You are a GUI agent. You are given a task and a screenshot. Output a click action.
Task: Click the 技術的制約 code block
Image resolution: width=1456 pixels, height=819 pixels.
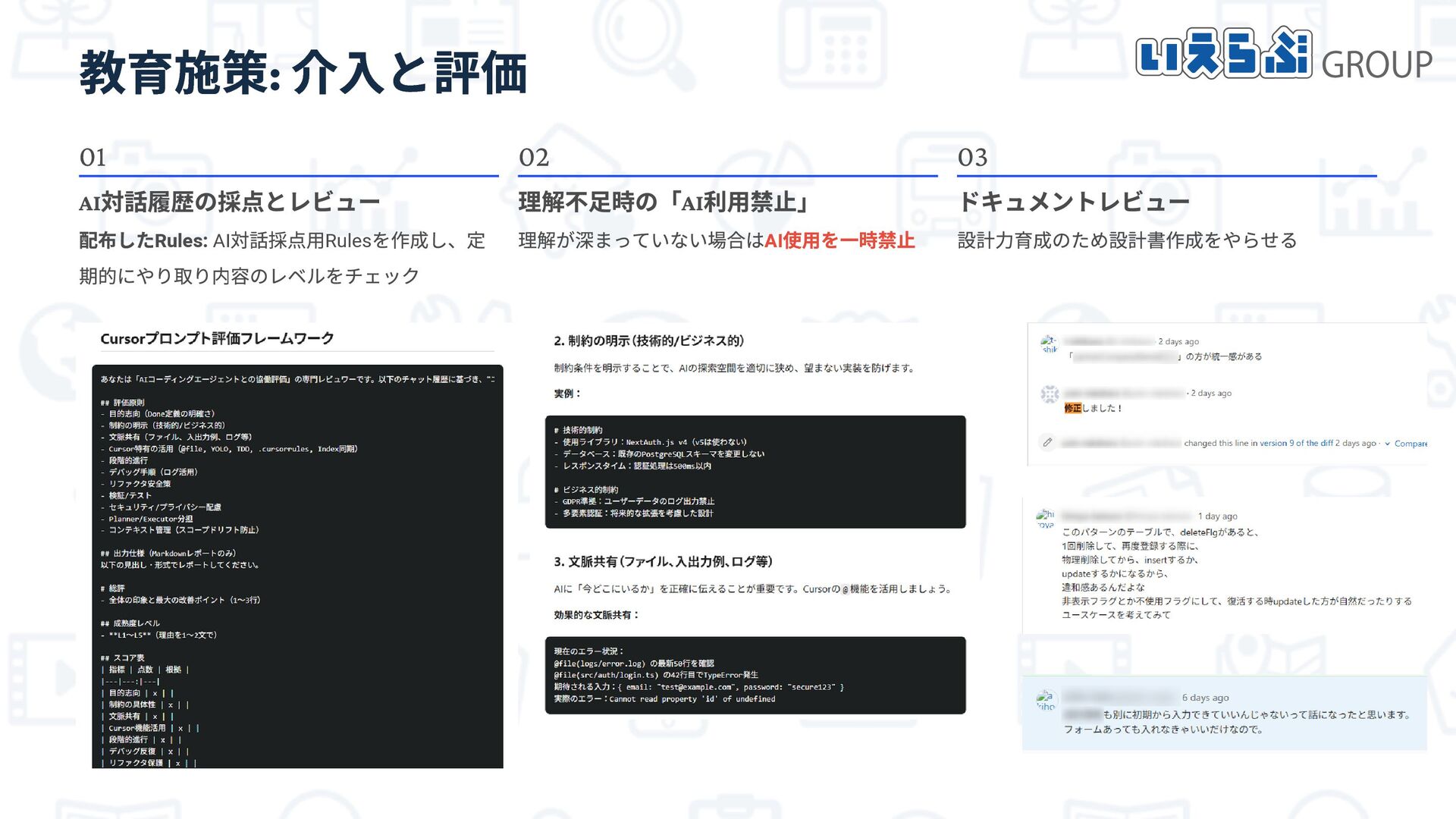click(755, 472)
